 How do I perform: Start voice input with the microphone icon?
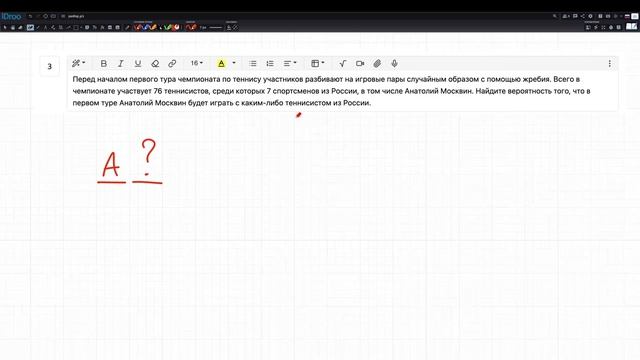(x=394, y=63)
